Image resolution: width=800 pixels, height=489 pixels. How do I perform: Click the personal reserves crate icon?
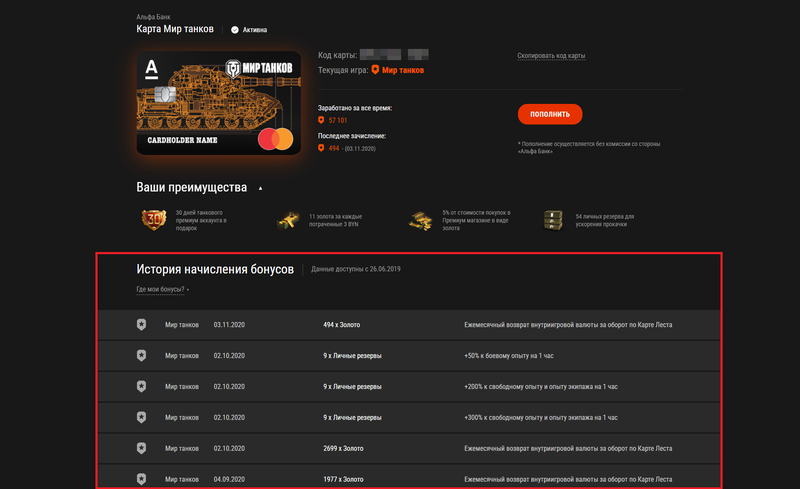pyautogui.click(x=554, y=220)
